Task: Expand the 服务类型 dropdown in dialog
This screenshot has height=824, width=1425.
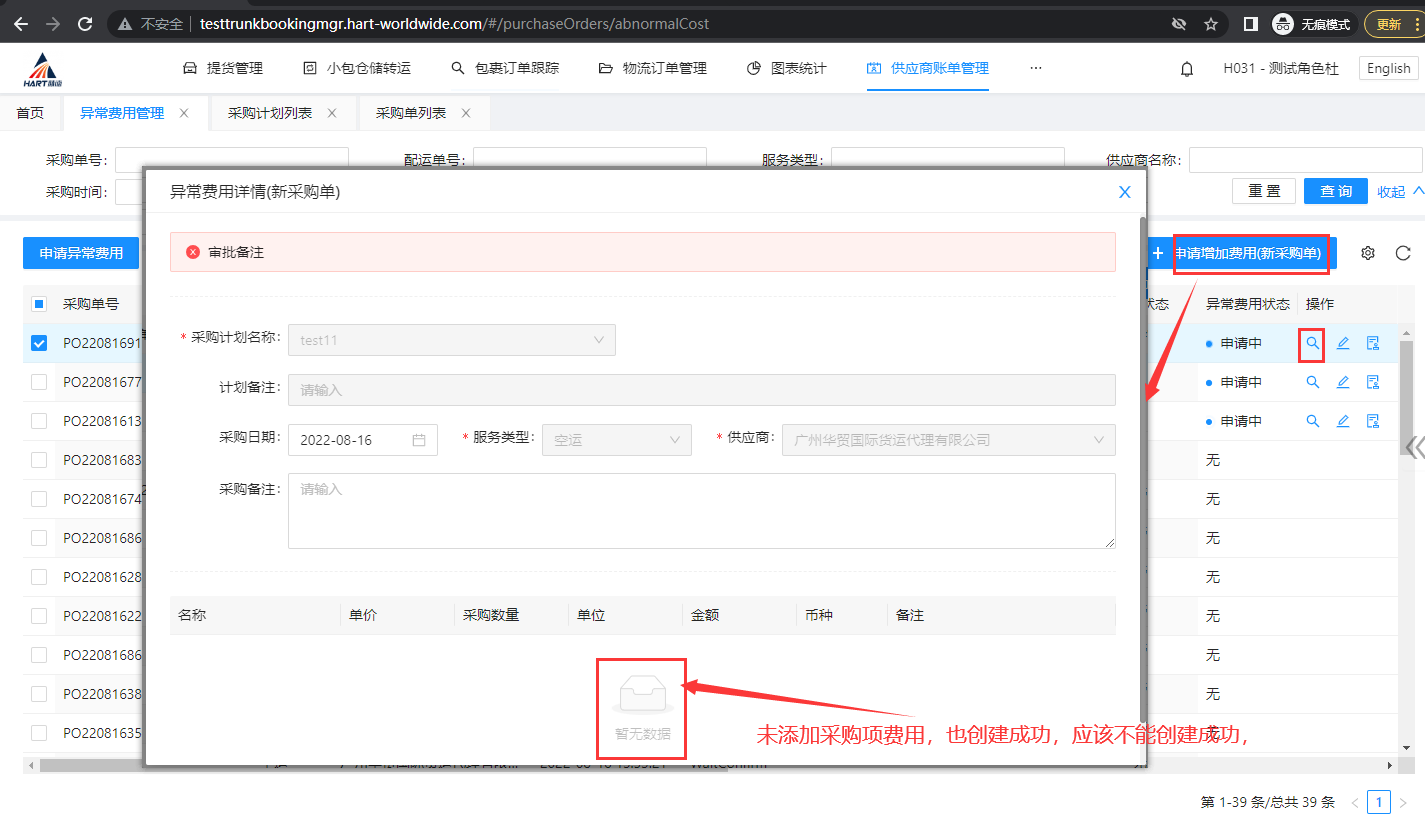Action: point(616,439)
